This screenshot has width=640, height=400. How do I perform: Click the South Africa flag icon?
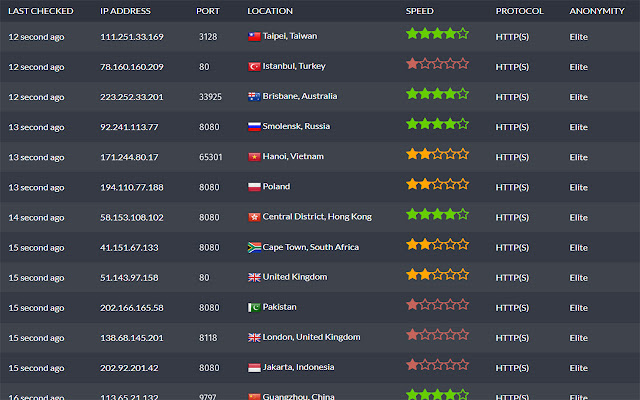pos(254,247)
